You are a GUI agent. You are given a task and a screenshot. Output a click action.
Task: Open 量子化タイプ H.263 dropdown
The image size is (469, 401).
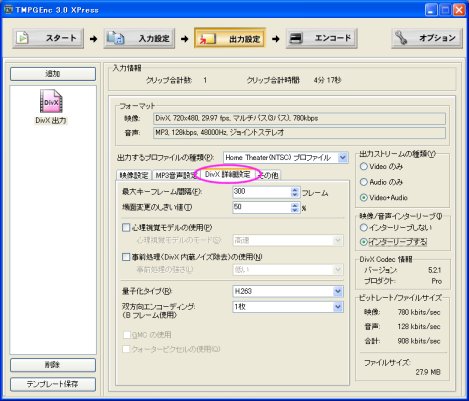point(338,291)
